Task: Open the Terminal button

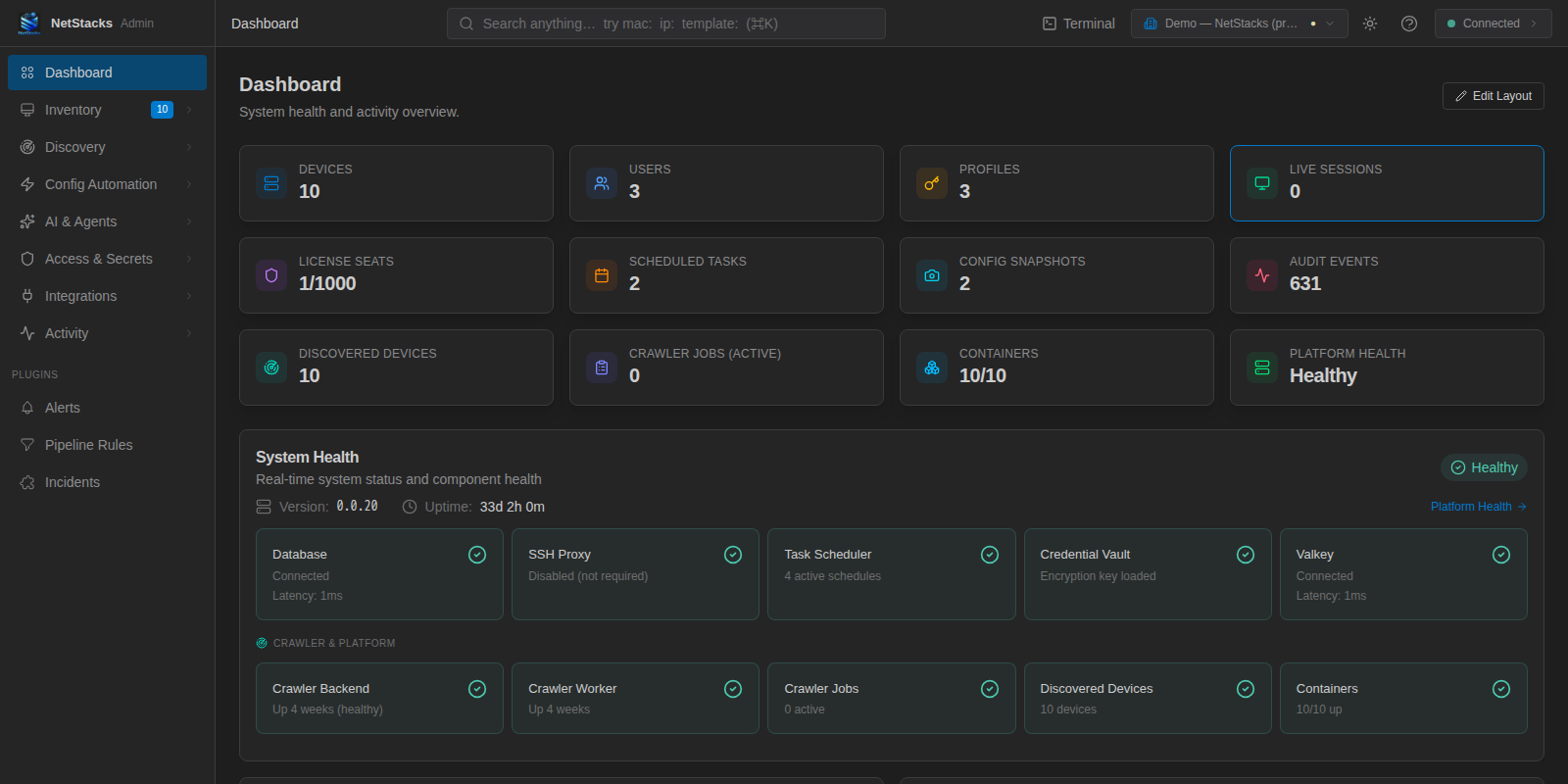Action: pos(1078,24)
